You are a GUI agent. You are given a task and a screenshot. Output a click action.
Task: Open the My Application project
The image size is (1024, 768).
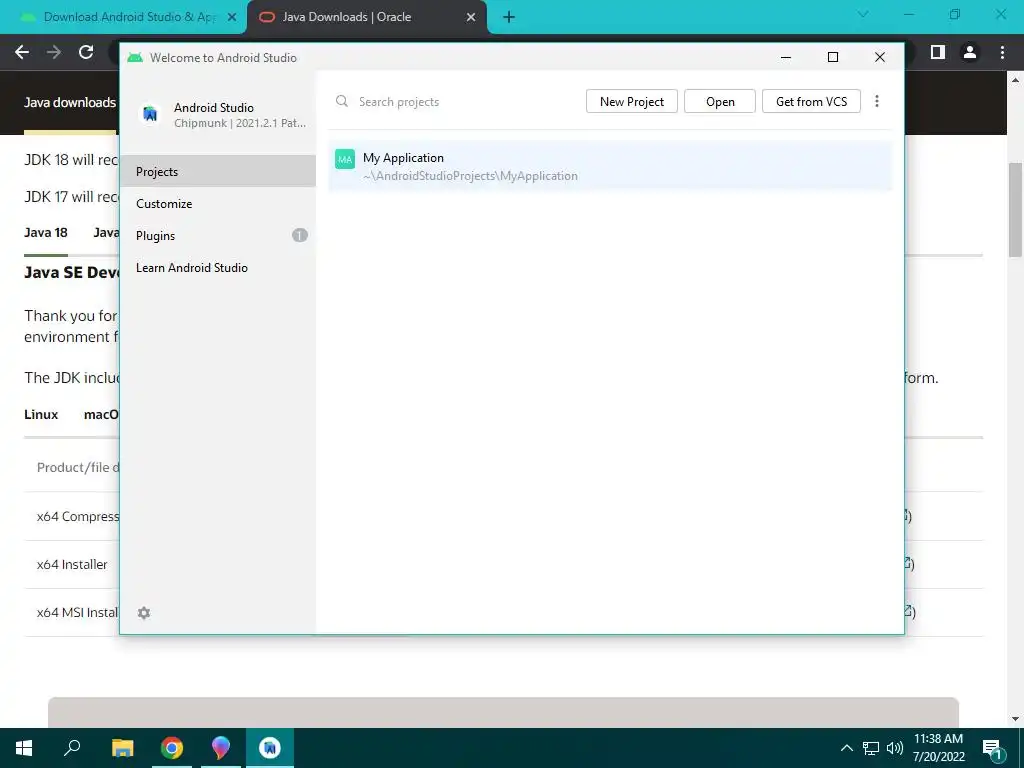pos(610,166)
